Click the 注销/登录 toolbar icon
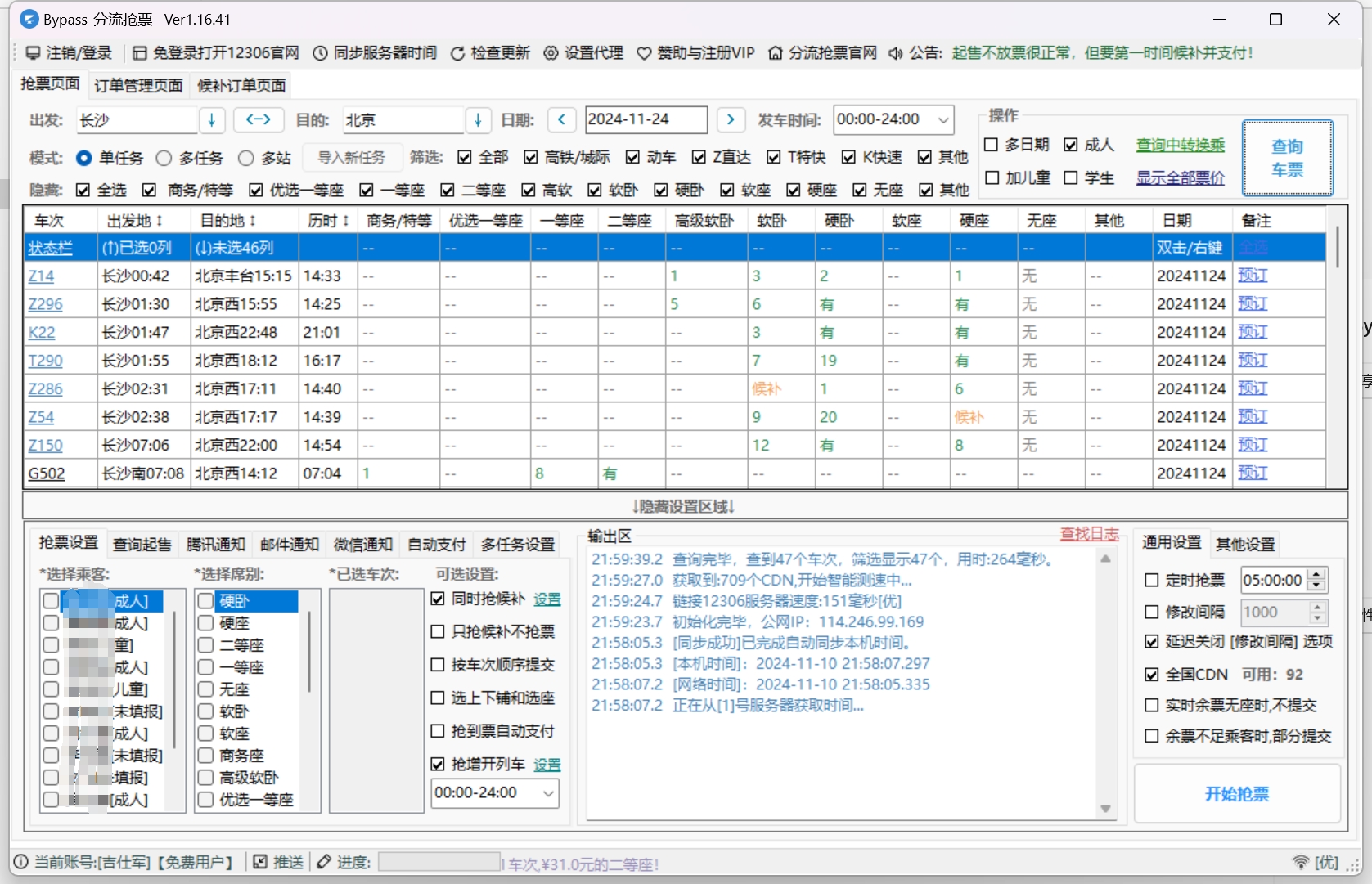Viewport: 1372px width, 884px height. (x=34, y=53)
